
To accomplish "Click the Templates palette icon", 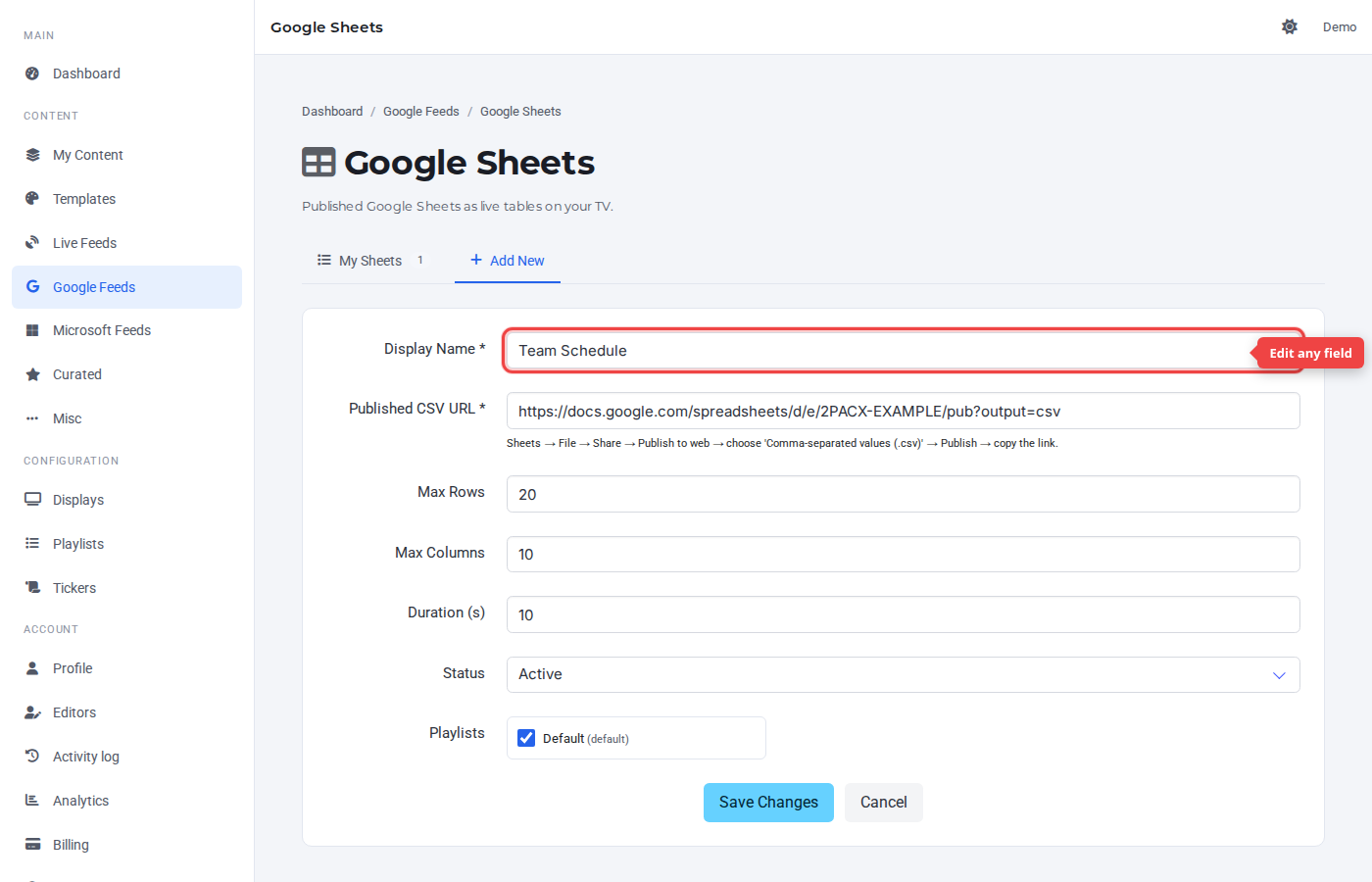I will (x=32, y=199).
